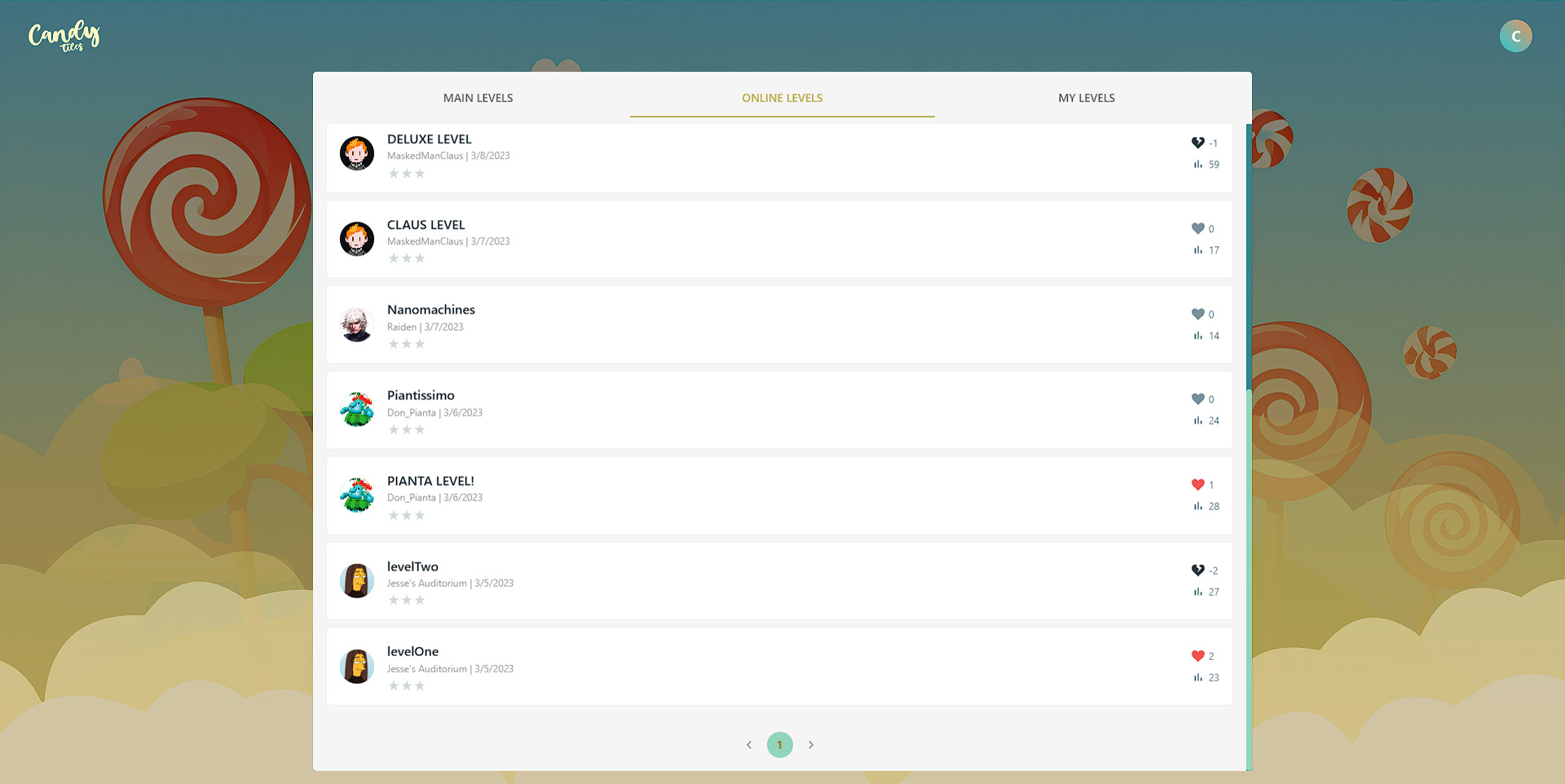The image size is (1565, 784).
Task: Select page 1 in pagination
Action: pyautogui.click(x=780, y=745)
